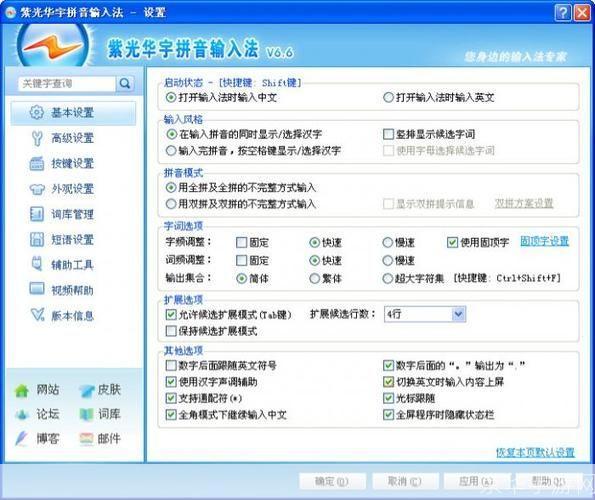Click the lightning logo in the header
Image resolution: width=595 pixels, height=500 pixels.
(53, 46)
